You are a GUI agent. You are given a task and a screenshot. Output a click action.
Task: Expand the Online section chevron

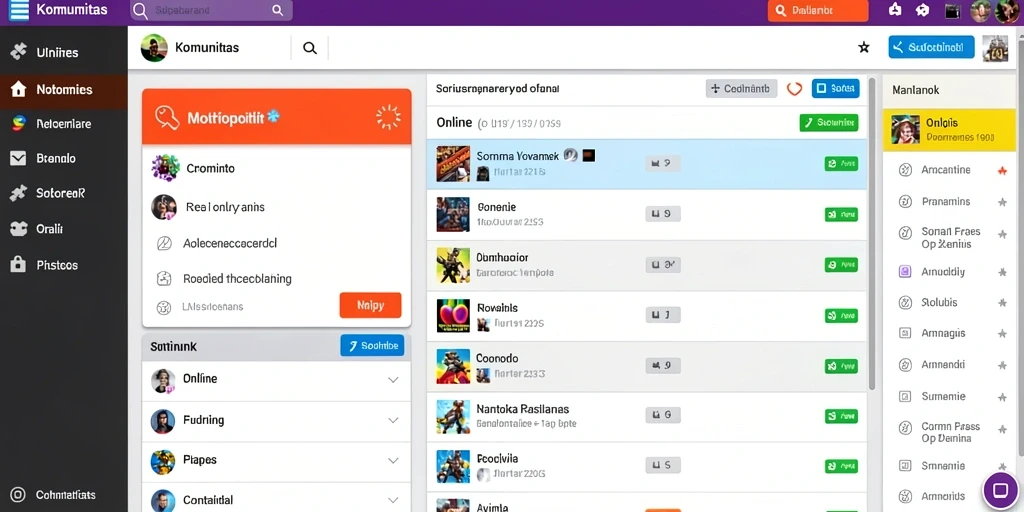[393, 379]
